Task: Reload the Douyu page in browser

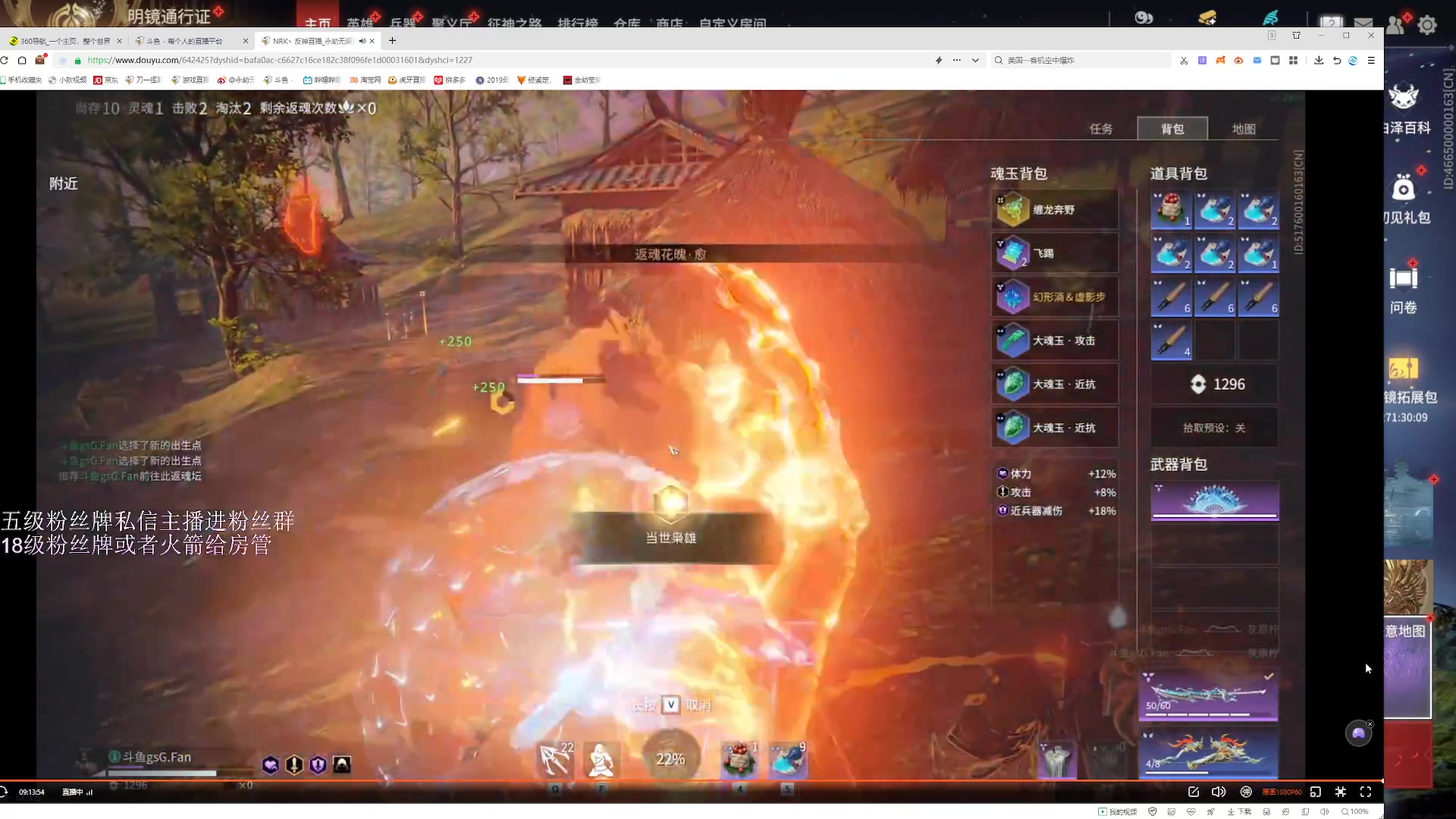Action: point(5,60)
